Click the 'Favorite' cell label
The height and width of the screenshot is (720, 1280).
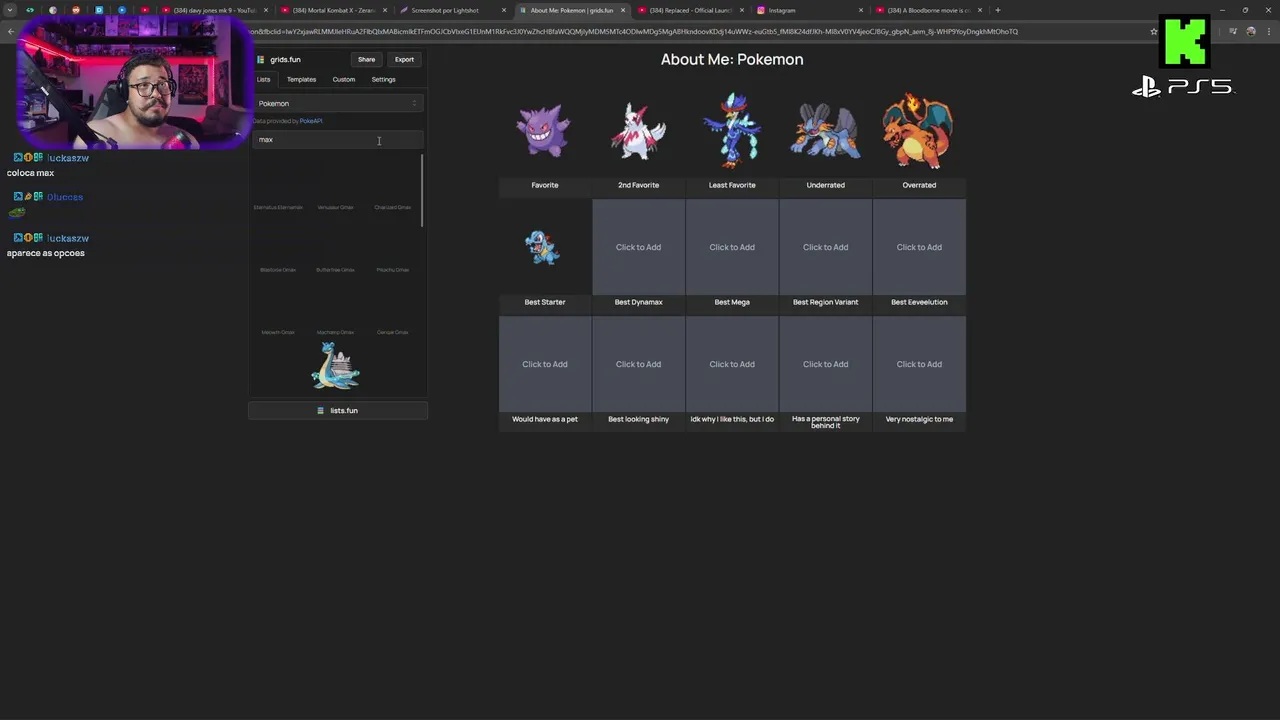pyautogui.click(x=545, y=185)
